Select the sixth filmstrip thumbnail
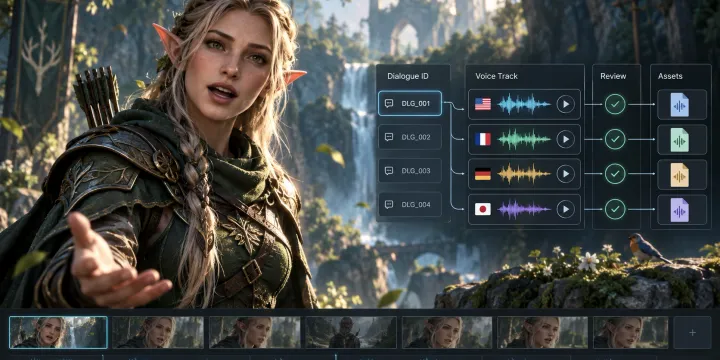This screenshot has height=360, width=720. 543,332
